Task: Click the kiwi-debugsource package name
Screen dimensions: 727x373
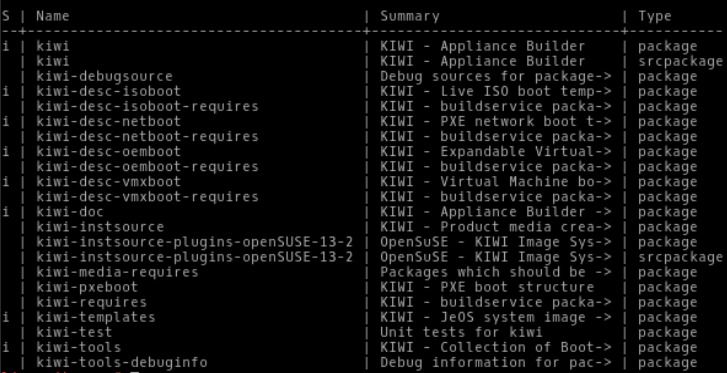Action: pos(105,76)
